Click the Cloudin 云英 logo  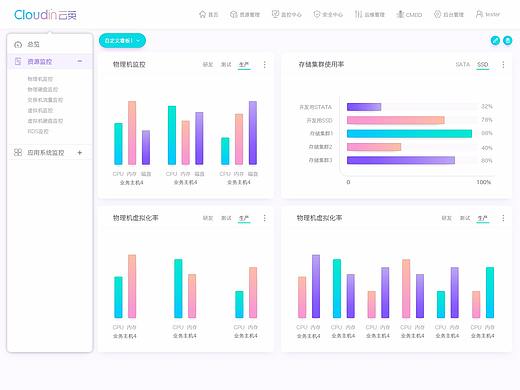45,15
